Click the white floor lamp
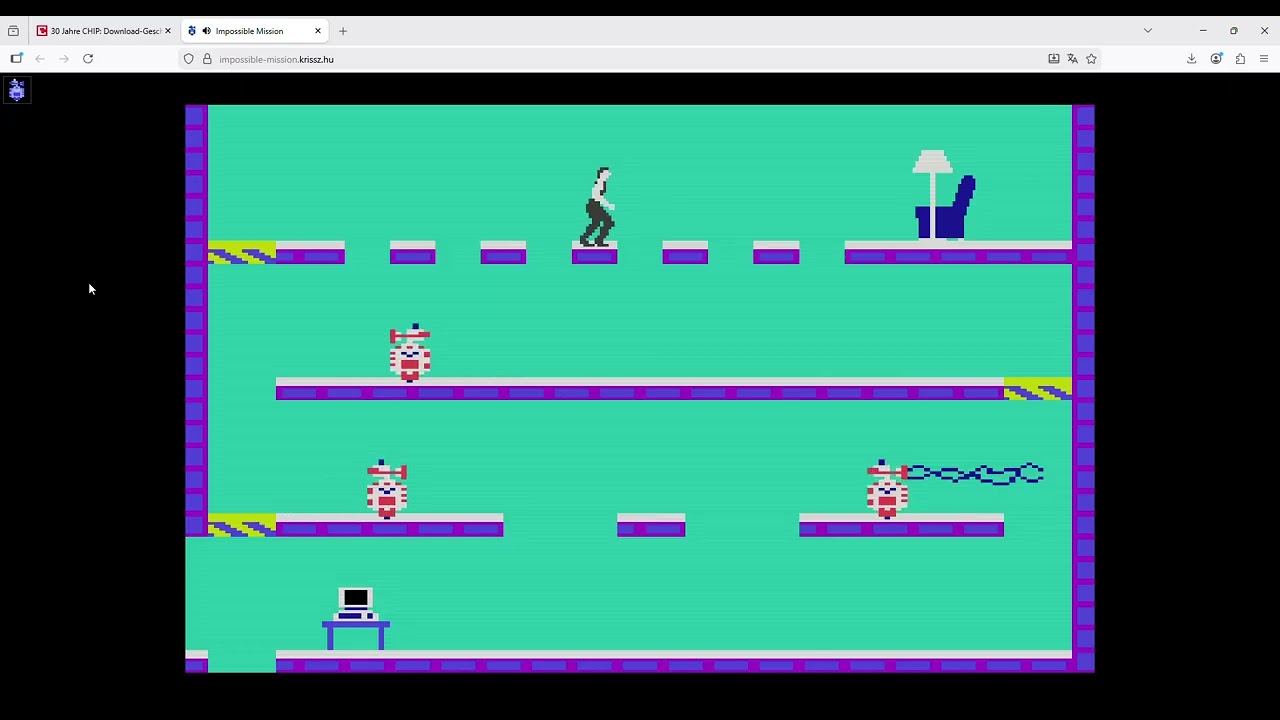 pyautogui.click(x=932, y=194)
